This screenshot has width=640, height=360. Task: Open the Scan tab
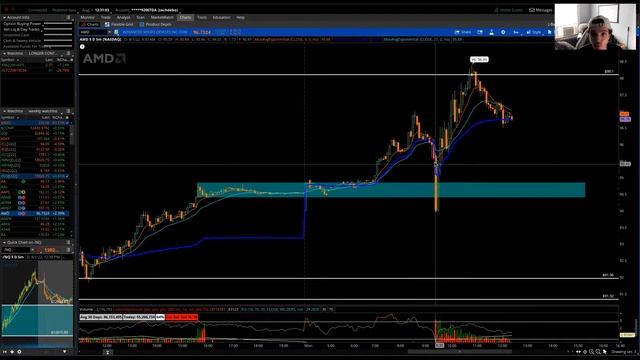tap(140, 18)
